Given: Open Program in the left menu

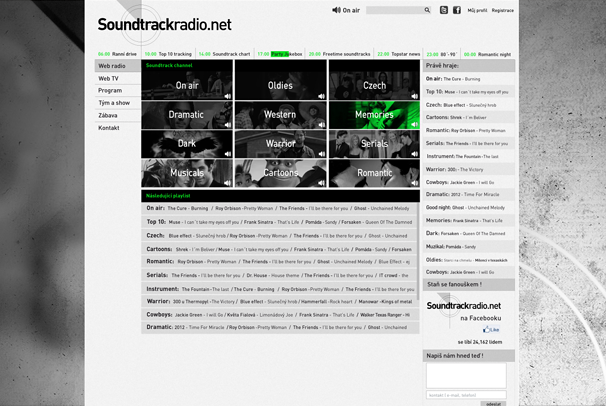Looking at the screenshot, I should (110, 90).
